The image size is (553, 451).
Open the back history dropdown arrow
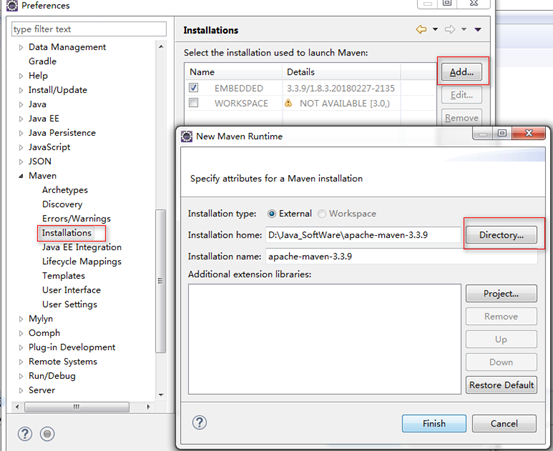[x=435, y=30]
